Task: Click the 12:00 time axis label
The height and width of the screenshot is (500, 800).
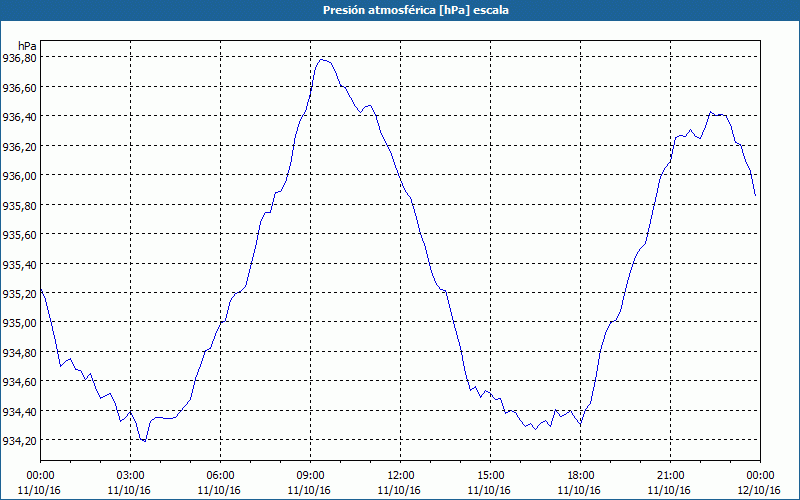Action: tap(401, 476)
